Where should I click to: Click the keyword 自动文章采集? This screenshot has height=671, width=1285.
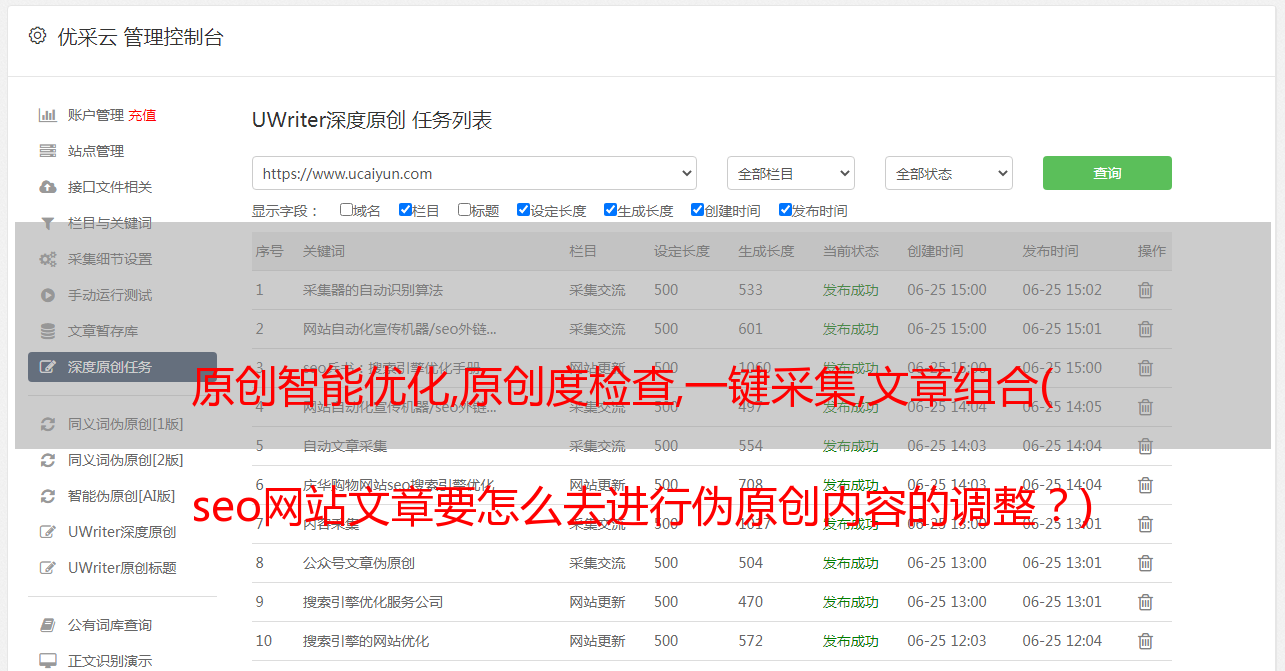(x=345, y=446)
